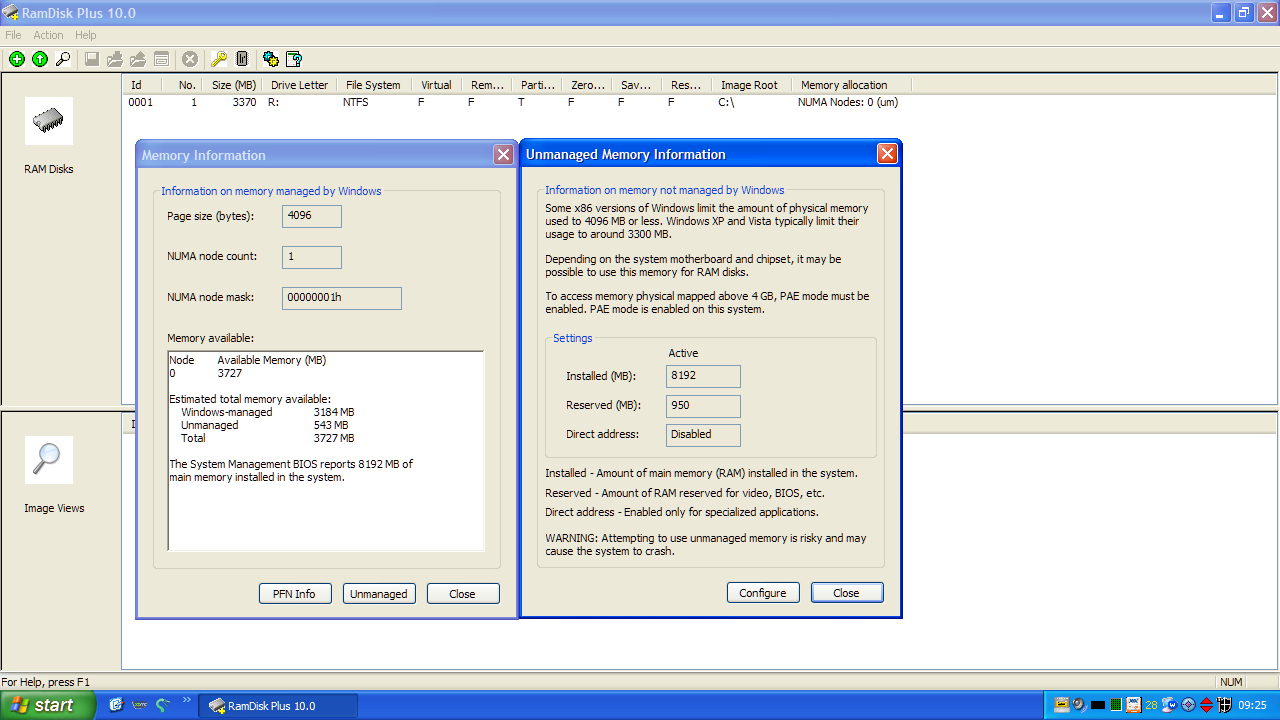Expand the quick launch chevron on taskbar
1280x720 pixels.
(x=186, y=702)
